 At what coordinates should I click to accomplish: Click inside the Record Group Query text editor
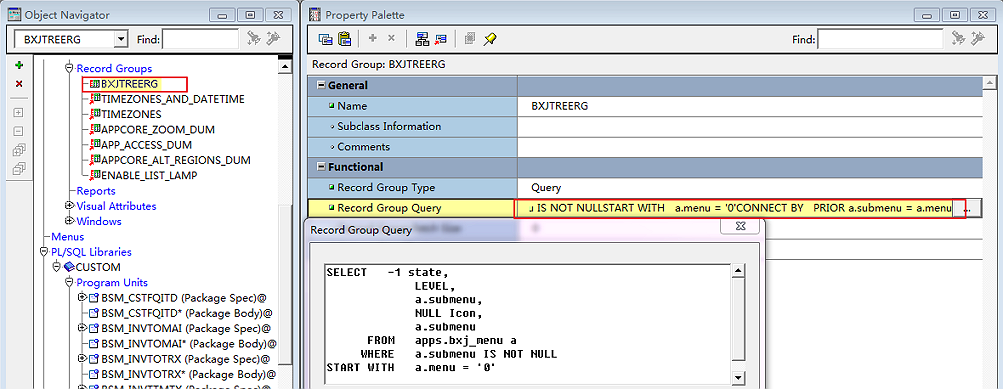(x=527, y=324)
